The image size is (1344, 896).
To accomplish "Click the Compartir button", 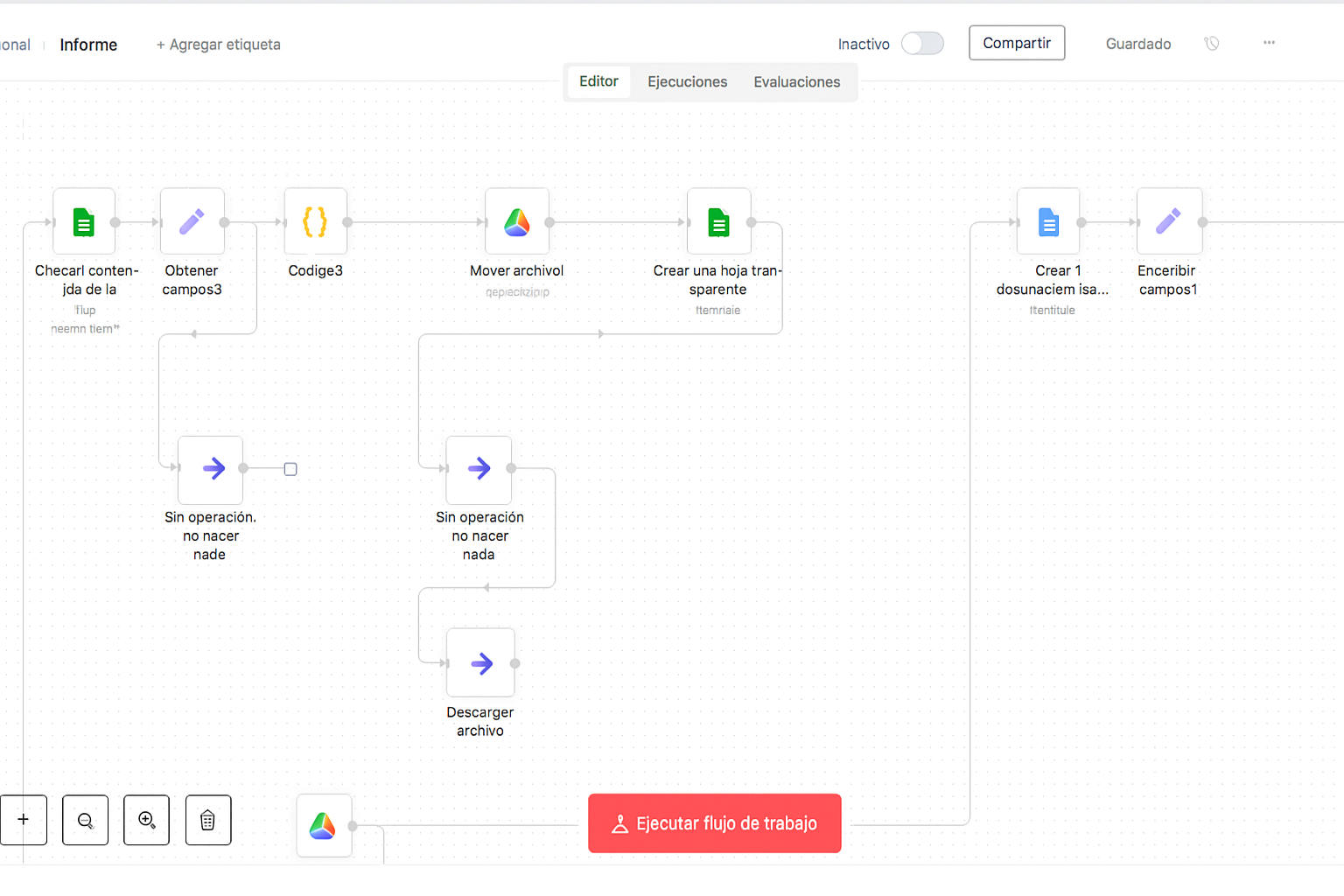I will tap(1017, 43).
